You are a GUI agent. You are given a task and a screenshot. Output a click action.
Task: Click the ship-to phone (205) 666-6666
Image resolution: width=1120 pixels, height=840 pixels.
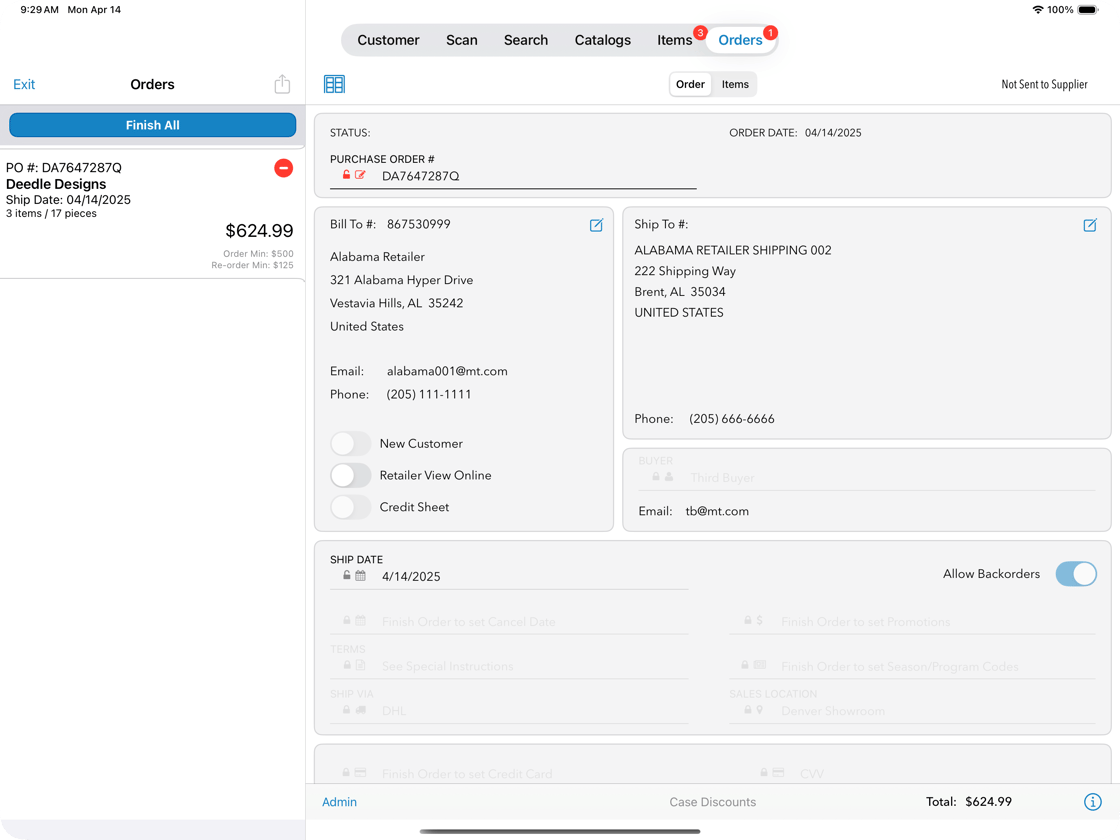click(x=731, y=419)
